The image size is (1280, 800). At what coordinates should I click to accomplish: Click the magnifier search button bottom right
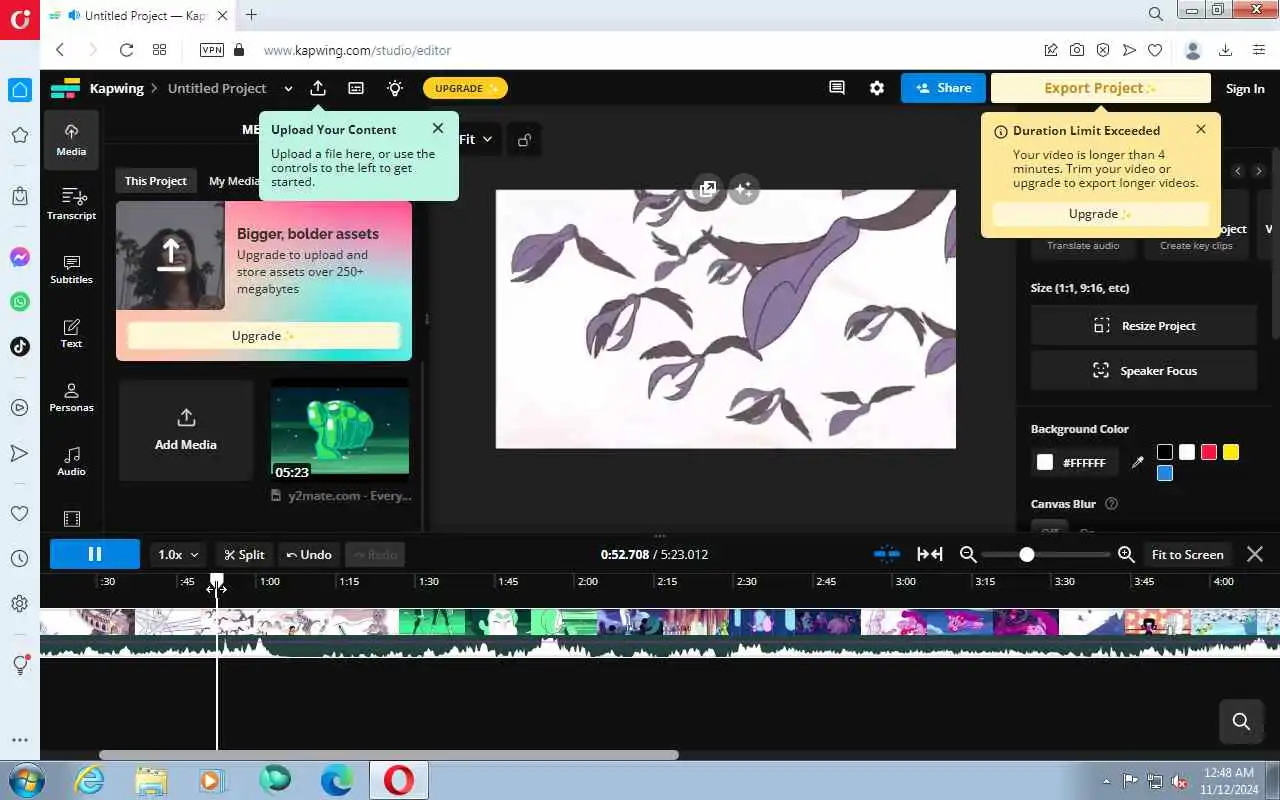click(x=1242, y=721)
